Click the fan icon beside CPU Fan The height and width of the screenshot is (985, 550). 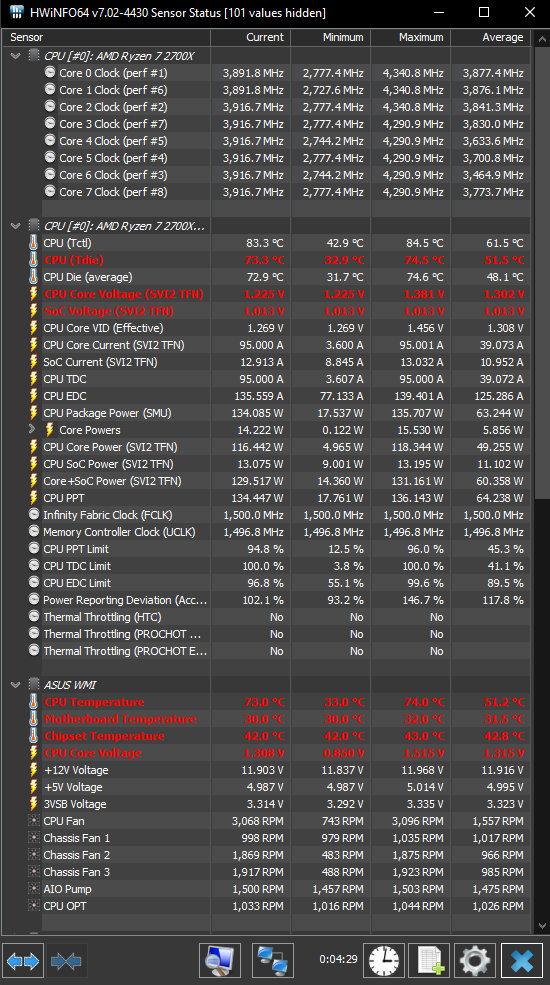34,820
